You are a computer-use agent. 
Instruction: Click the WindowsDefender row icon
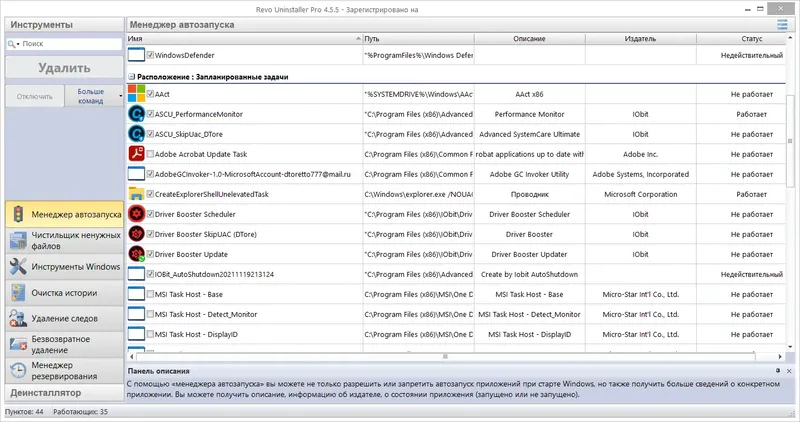pyautogui.click(x=136, y=55)
